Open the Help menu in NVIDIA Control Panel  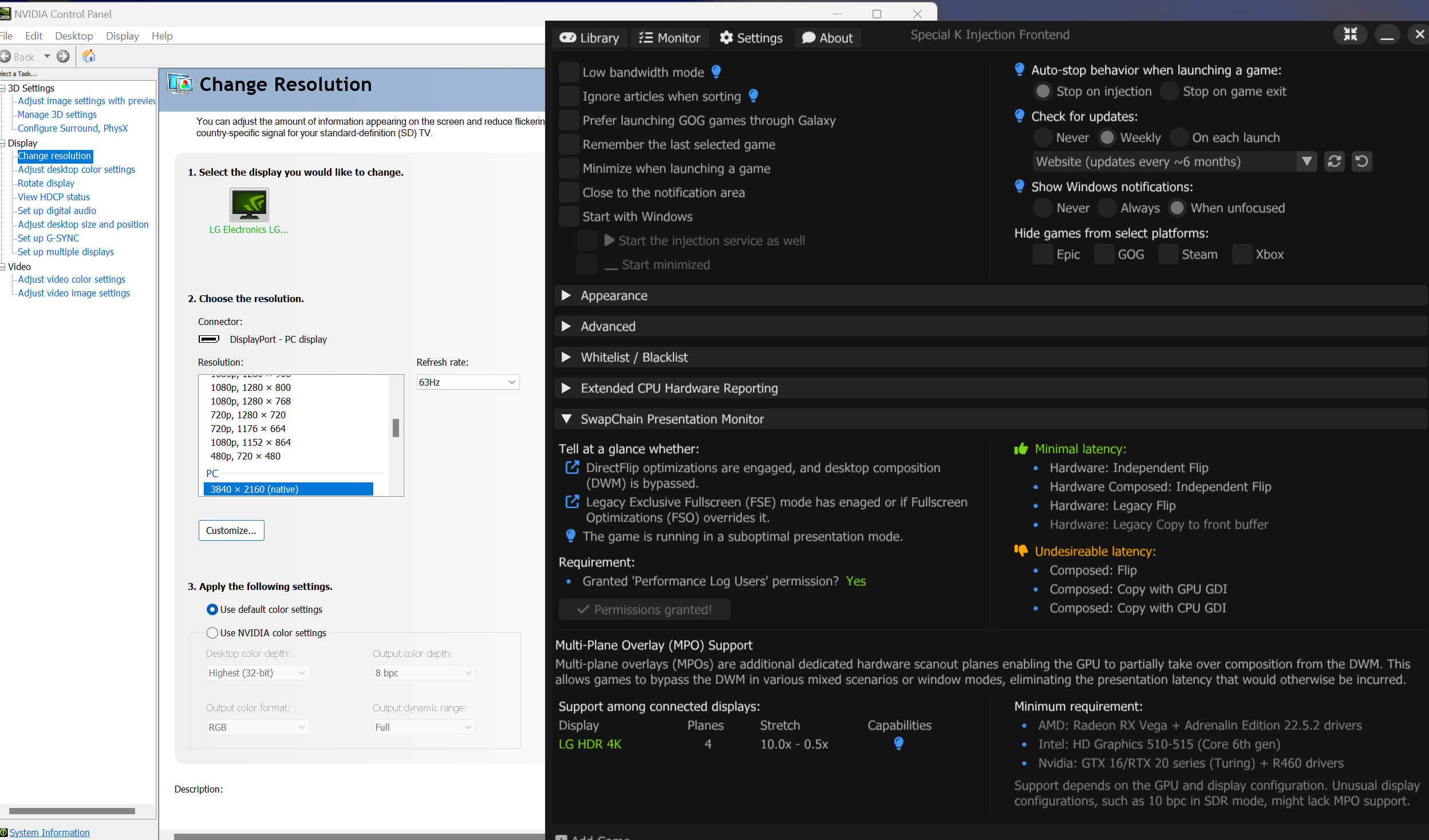click(x=162, y=35)
